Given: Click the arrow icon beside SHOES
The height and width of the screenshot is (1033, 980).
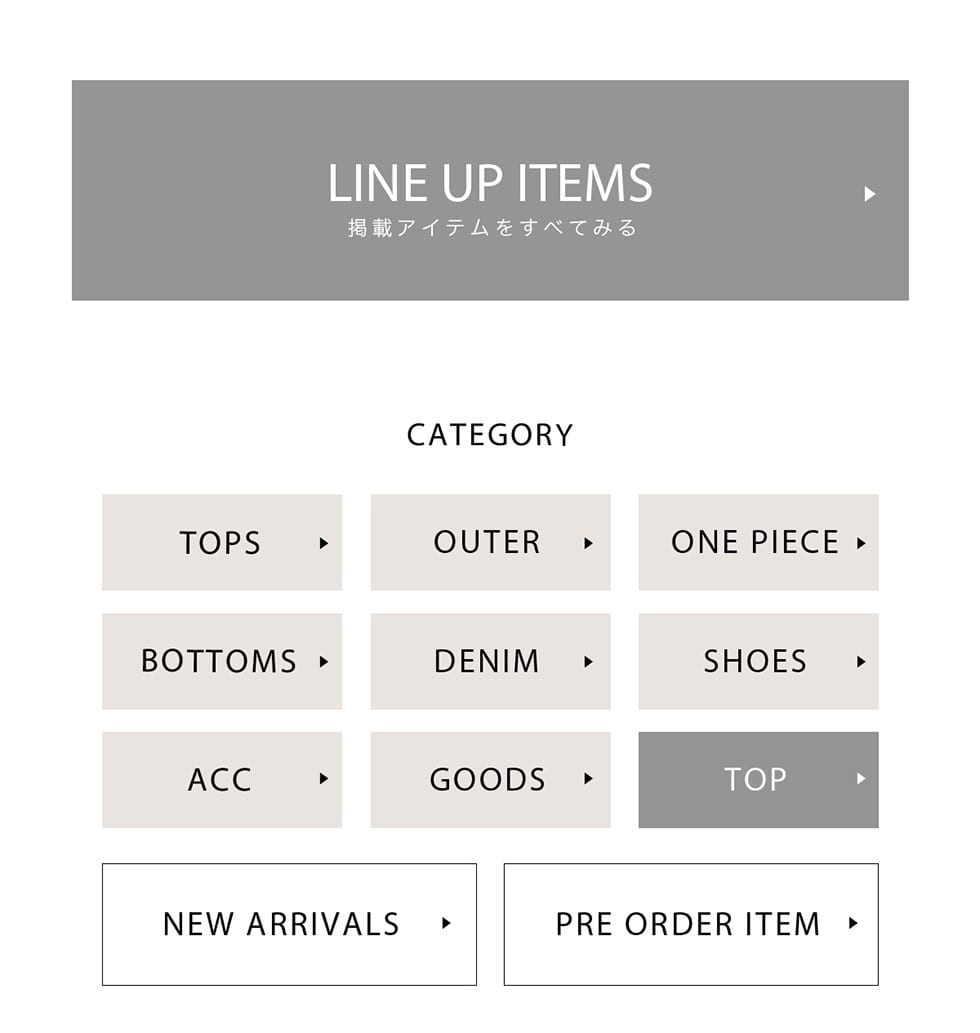Looking at the screenshot, I should click(x=860, y=661).
